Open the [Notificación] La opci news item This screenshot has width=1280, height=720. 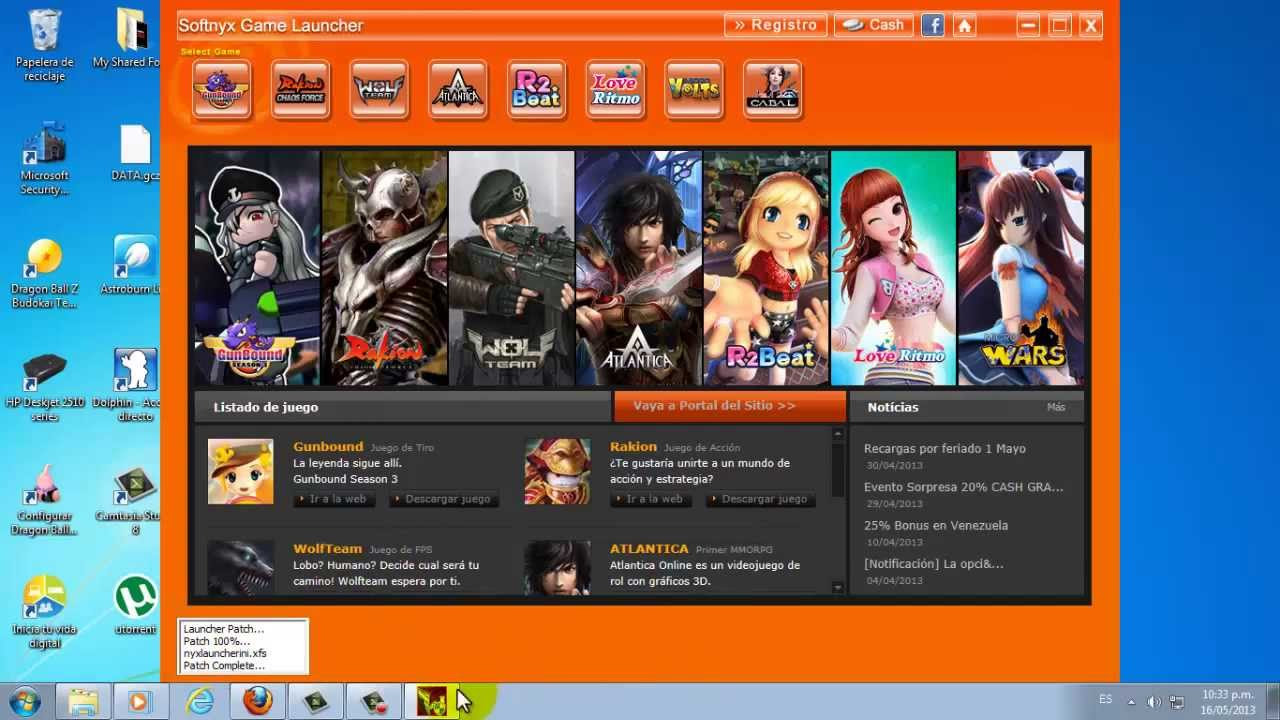pyautogui.click(x=933, y=563)
